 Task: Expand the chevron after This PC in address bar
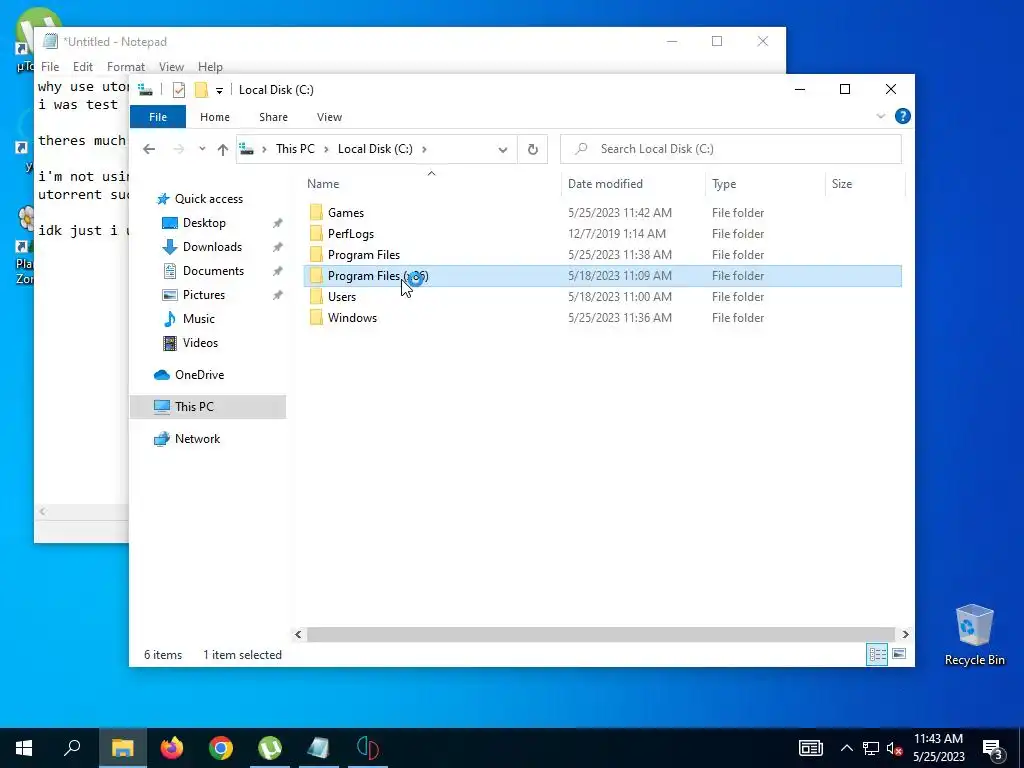coord(327,149)
